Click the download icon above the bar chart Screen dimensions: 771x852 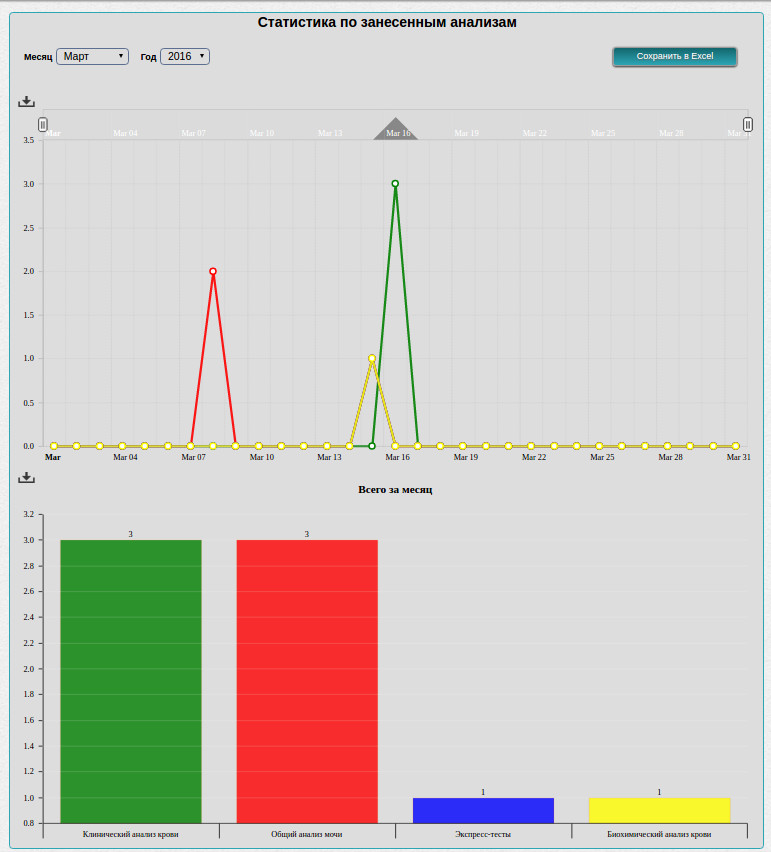pyautogui.click(x=27, y=478)
